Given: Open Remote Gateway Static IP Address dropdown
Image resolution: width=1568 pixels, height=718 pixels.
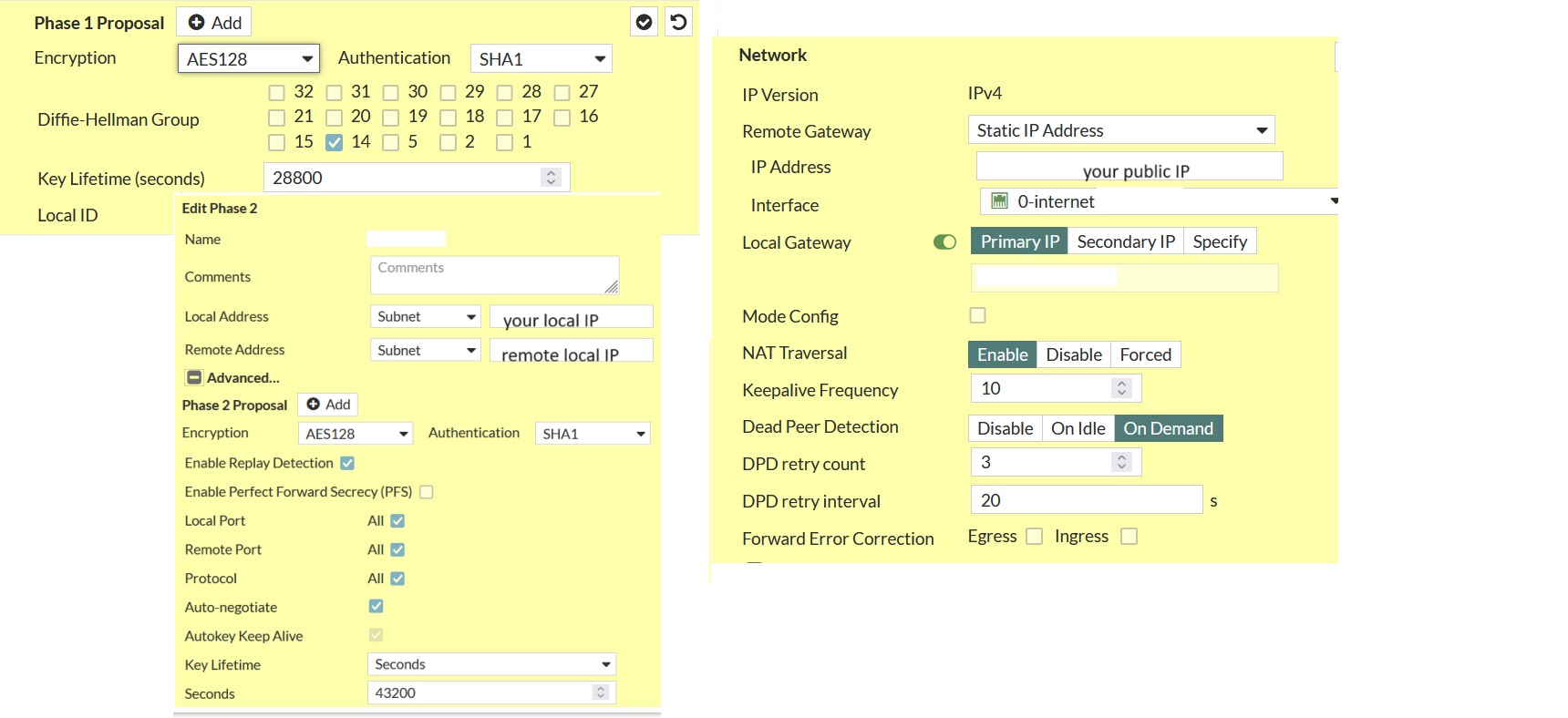Looking at the screenshot, I should pyautogui.click(x=1121, y=130).
